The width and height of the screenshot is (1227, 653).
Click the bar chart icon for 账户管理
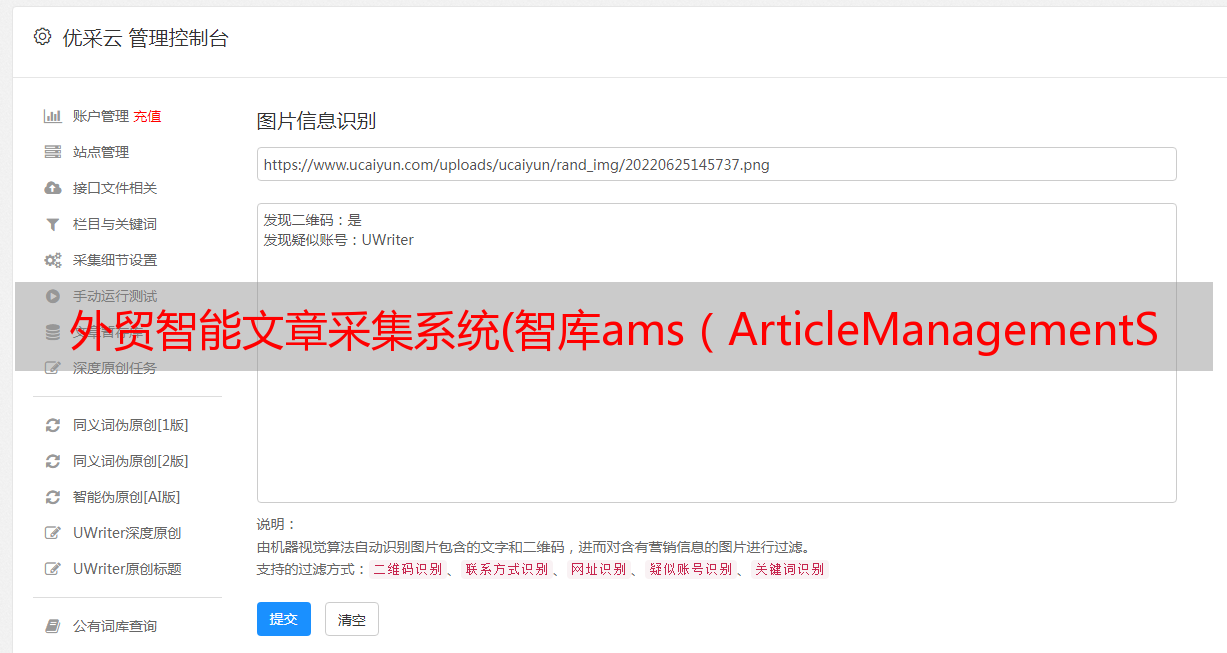(x=53, y=116)
